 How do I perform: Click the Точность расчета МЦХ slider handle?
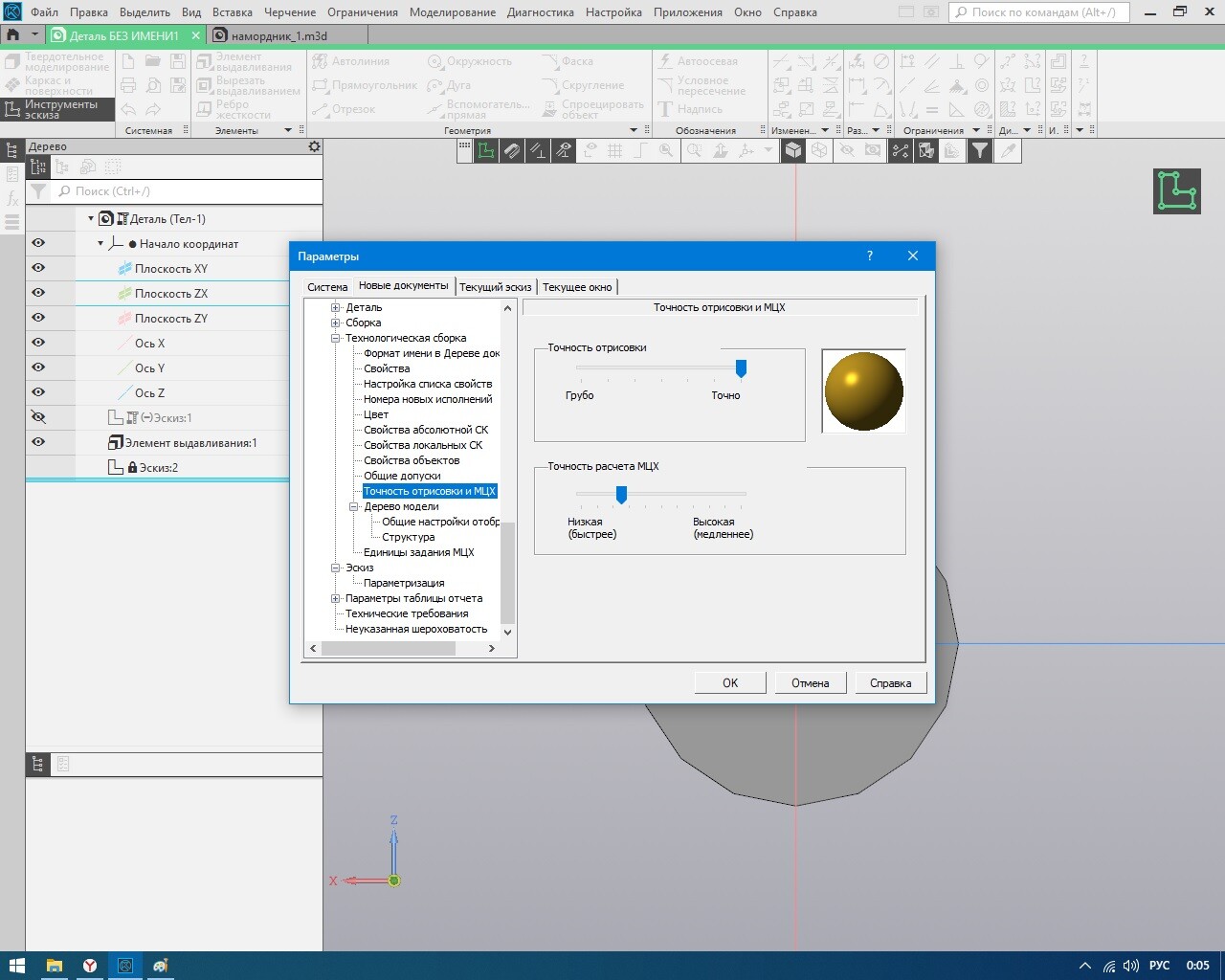point(621,495)
